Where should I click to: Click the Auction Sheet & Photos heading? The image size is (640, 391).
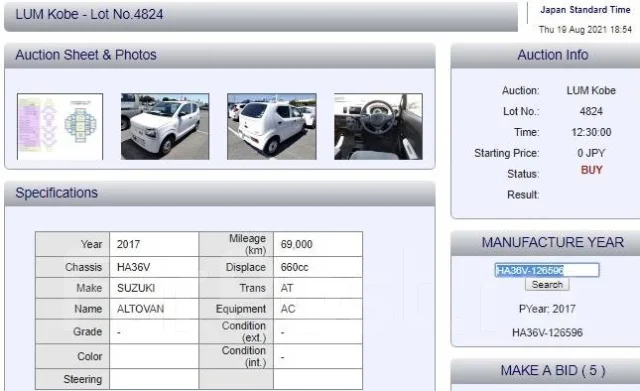(86, 55)
